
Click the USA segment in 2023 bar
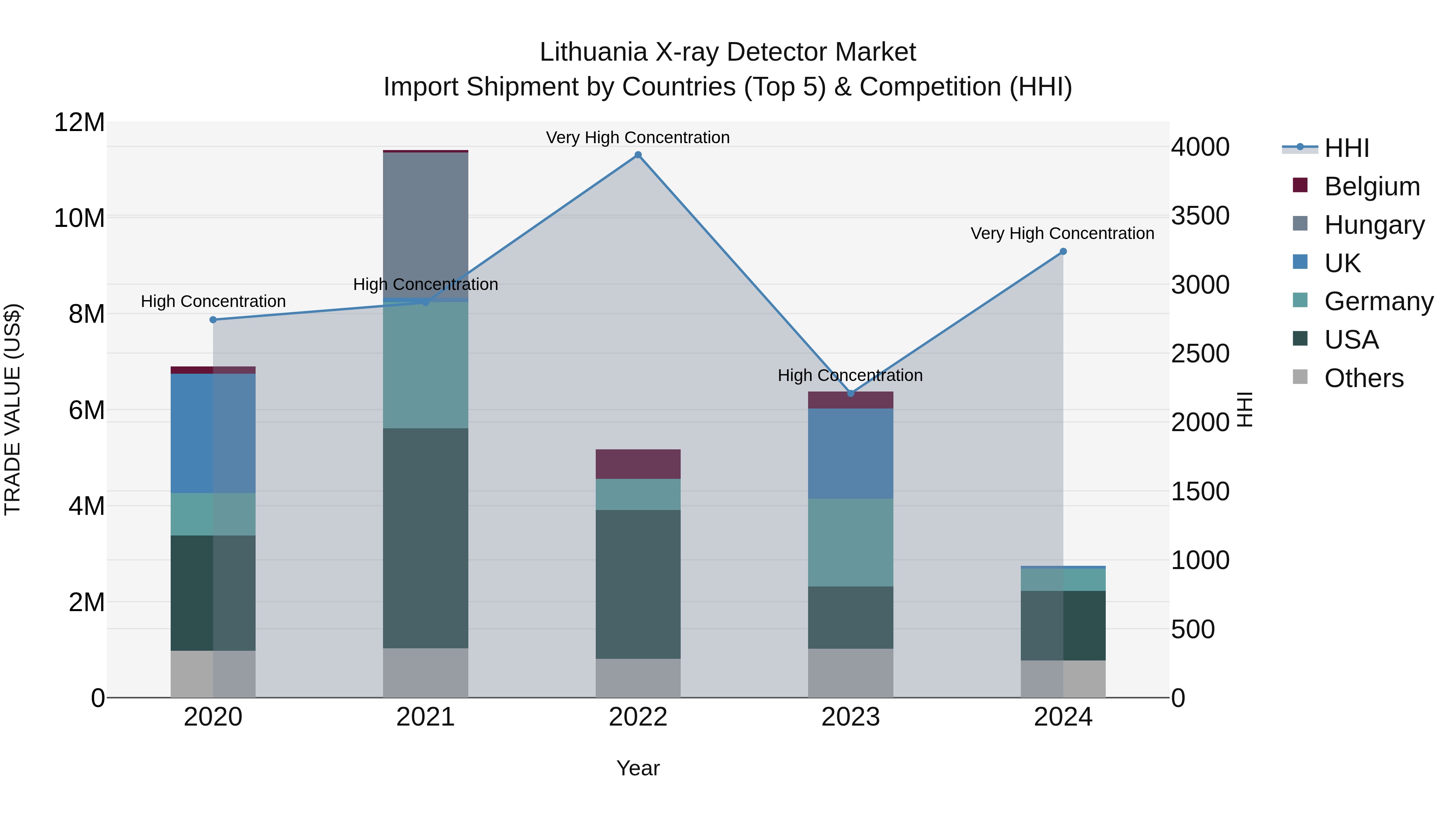851,618
